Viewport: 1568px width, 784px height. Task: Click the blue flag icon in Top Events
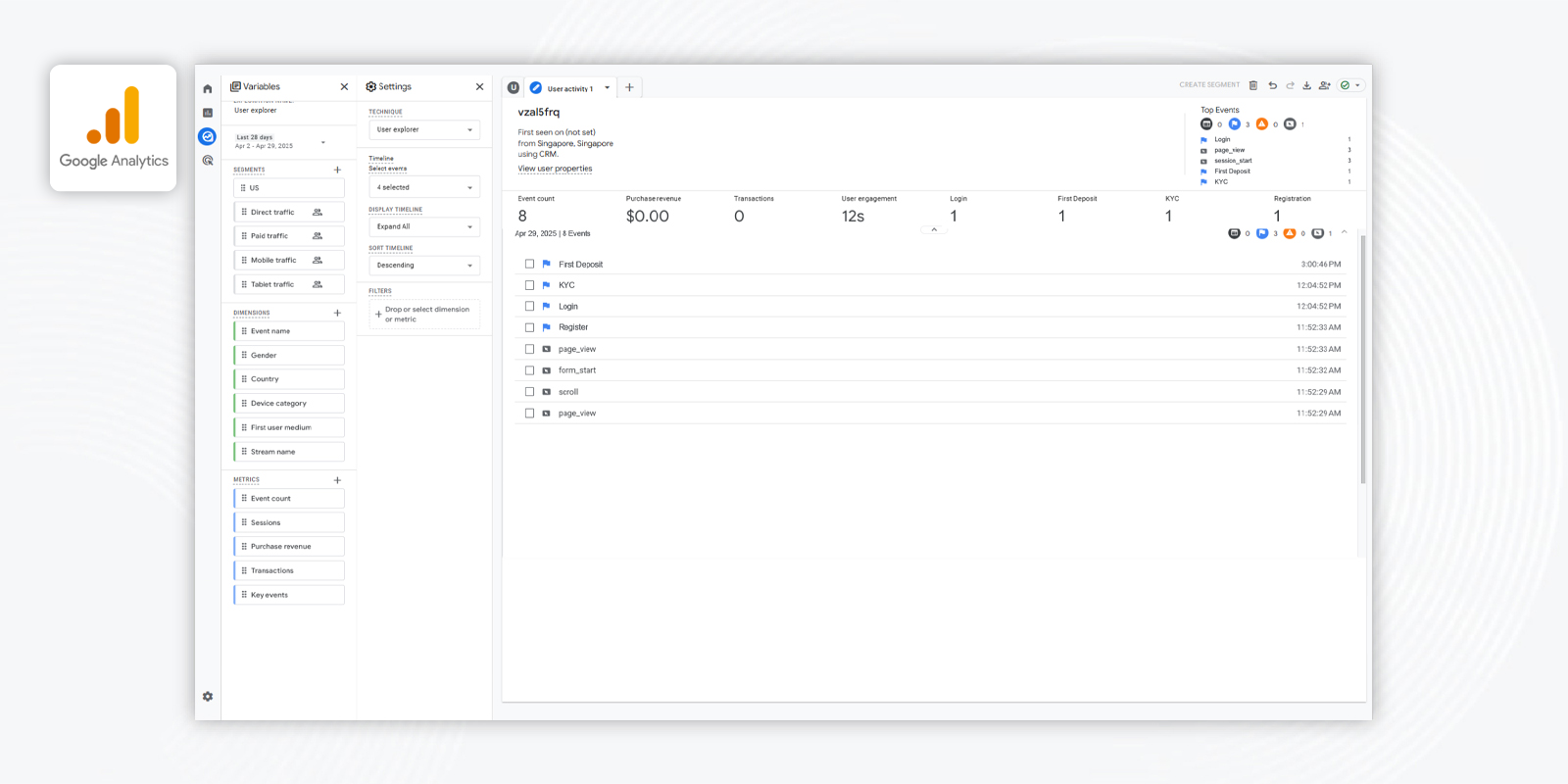click(1234, 123)
